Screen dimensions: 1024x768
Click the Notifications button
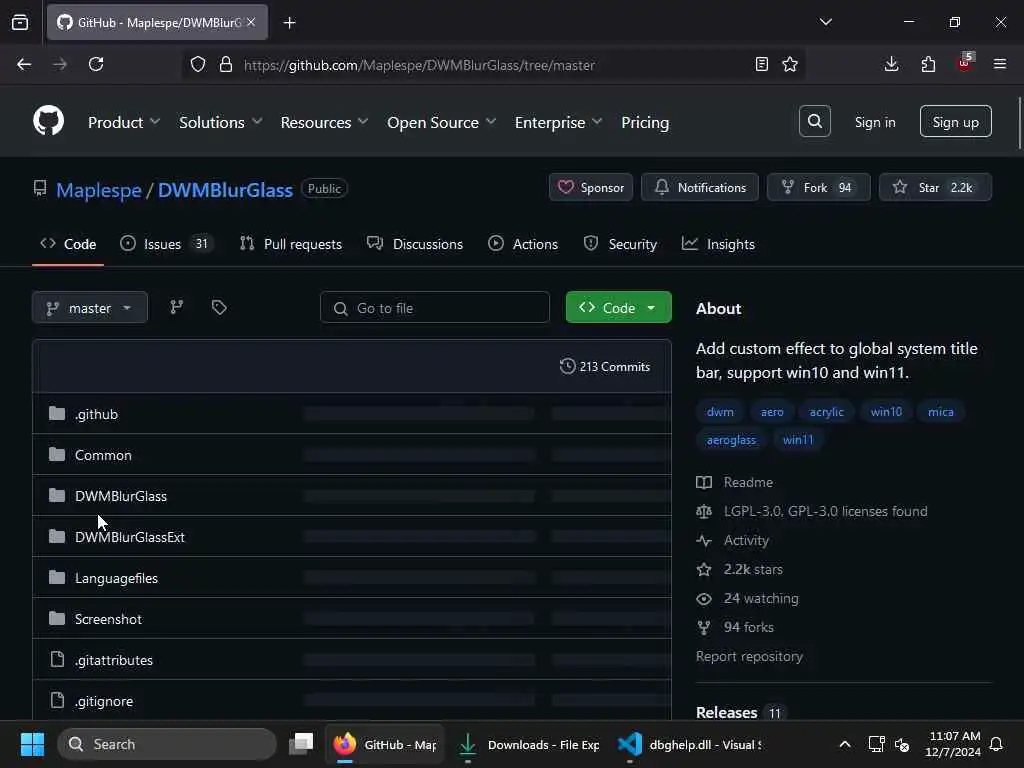[x=700, y=187]
